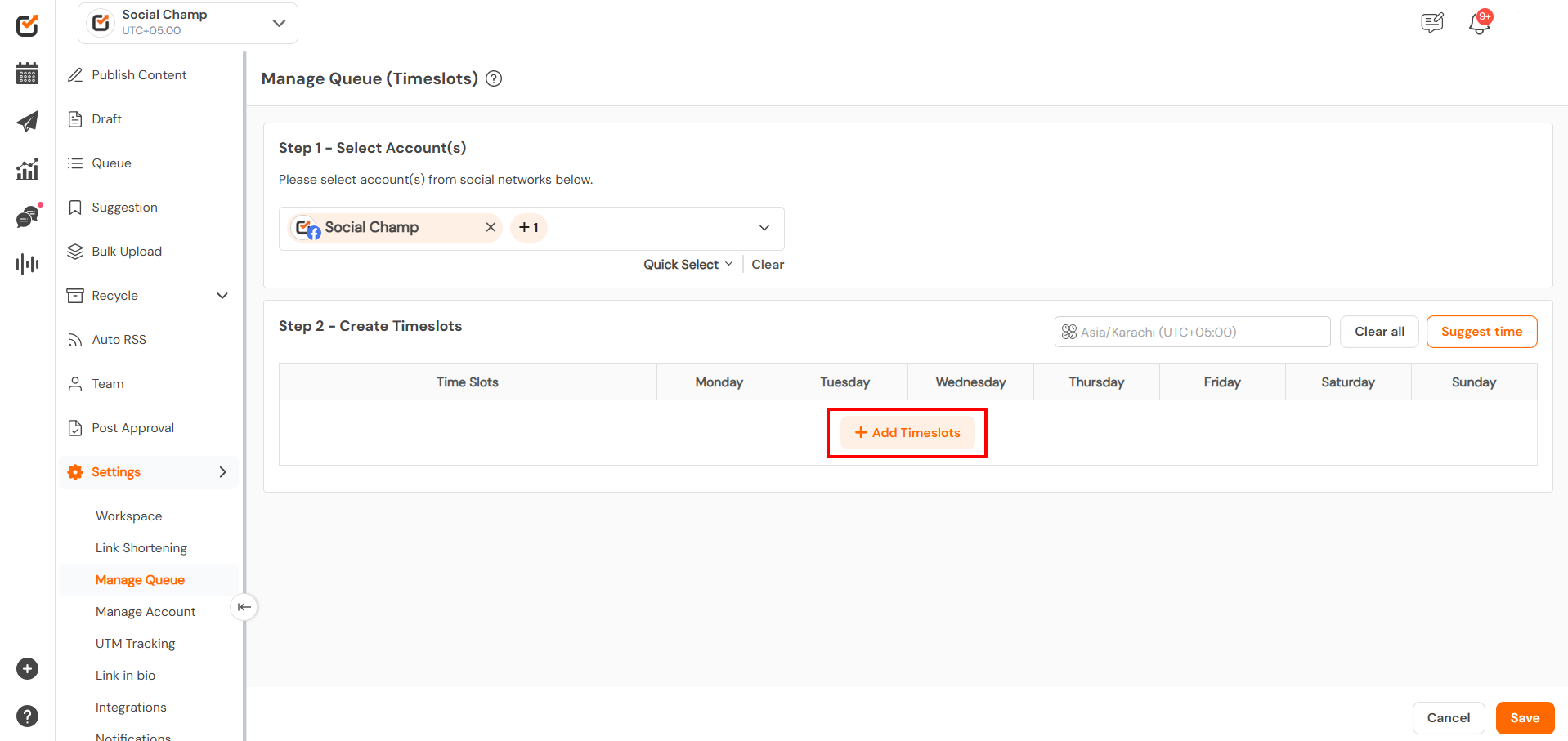Open the account selector dropdown arrow
This screenshot has width=1568, height=741.
coord(764,228)
